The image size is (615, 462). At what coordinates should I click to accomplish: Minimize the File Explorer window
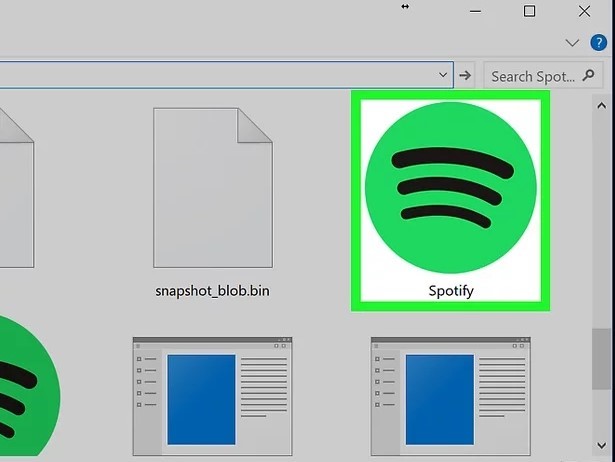pos(475,11)
